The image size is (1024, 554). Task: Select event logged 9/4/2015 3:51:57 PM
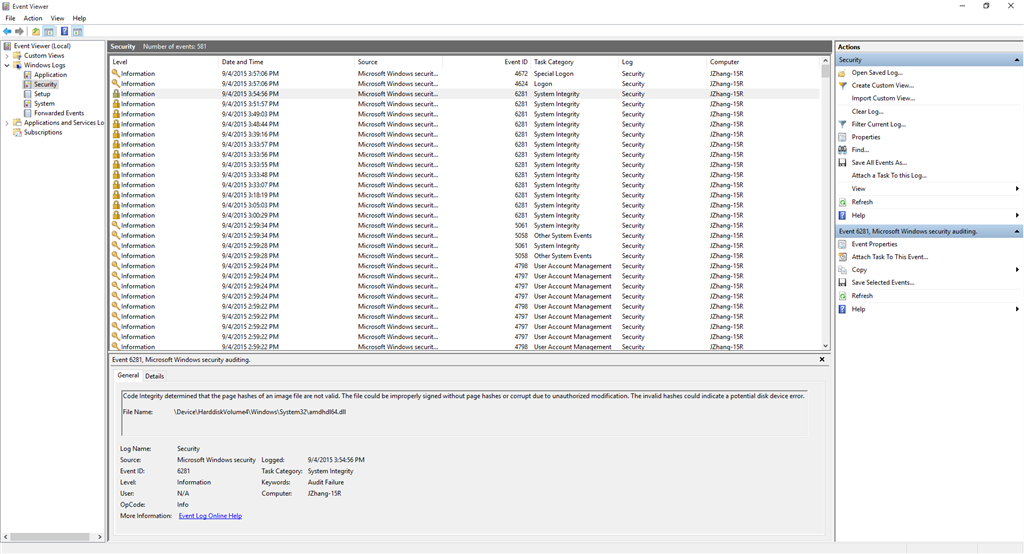point(464,105)
